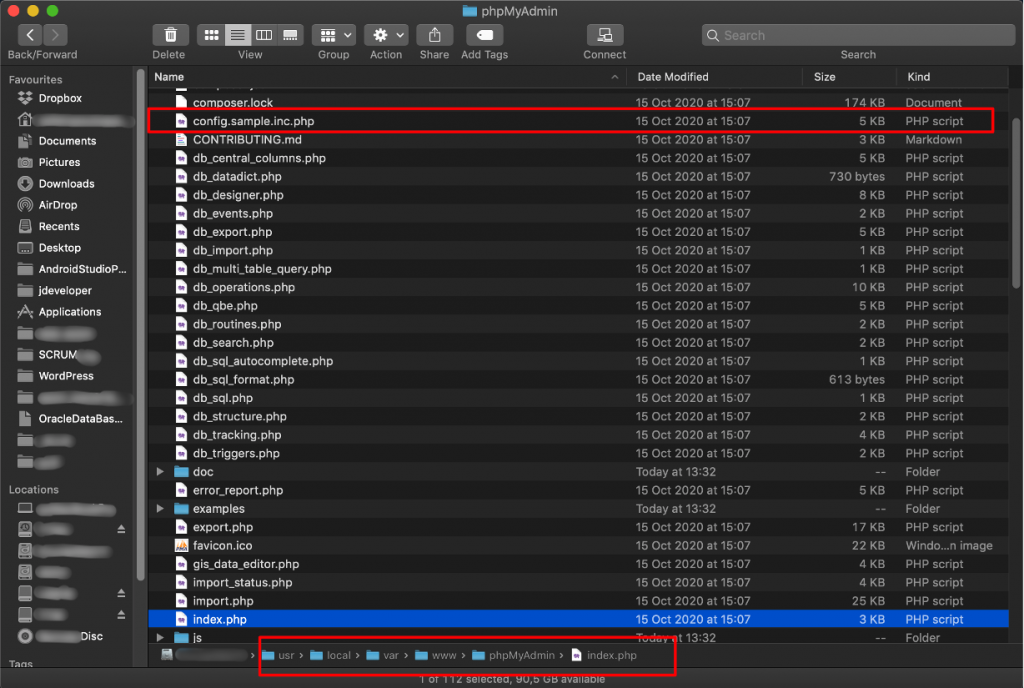Viewport: 1024px width, 688px height.
Task: Select export.php file
Action: pyautogui.click(x=579, y=527)
